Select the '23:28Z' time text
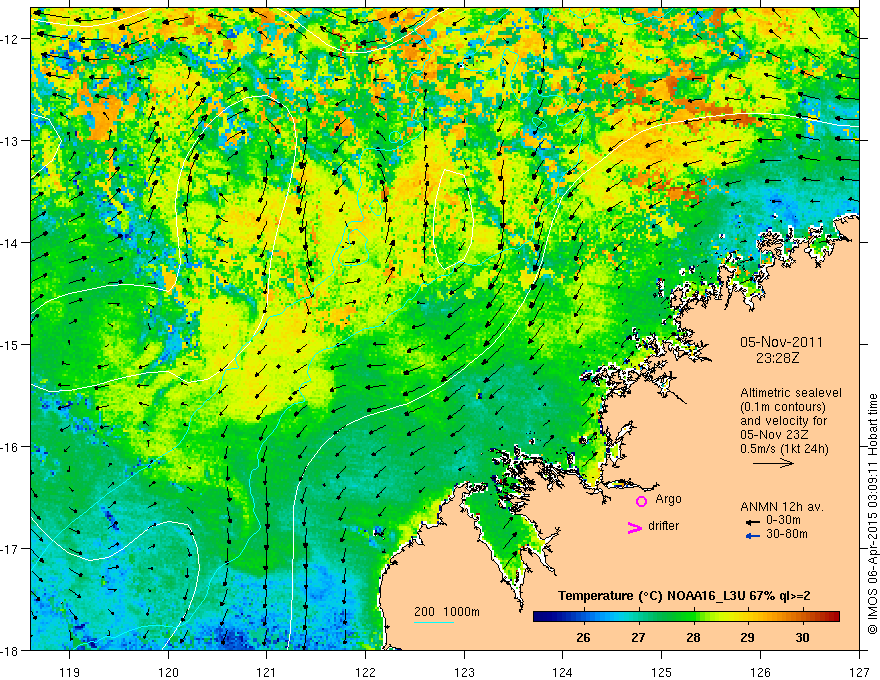Image resolution: width=880 pixels, height=680 pixels. (777, 358)
